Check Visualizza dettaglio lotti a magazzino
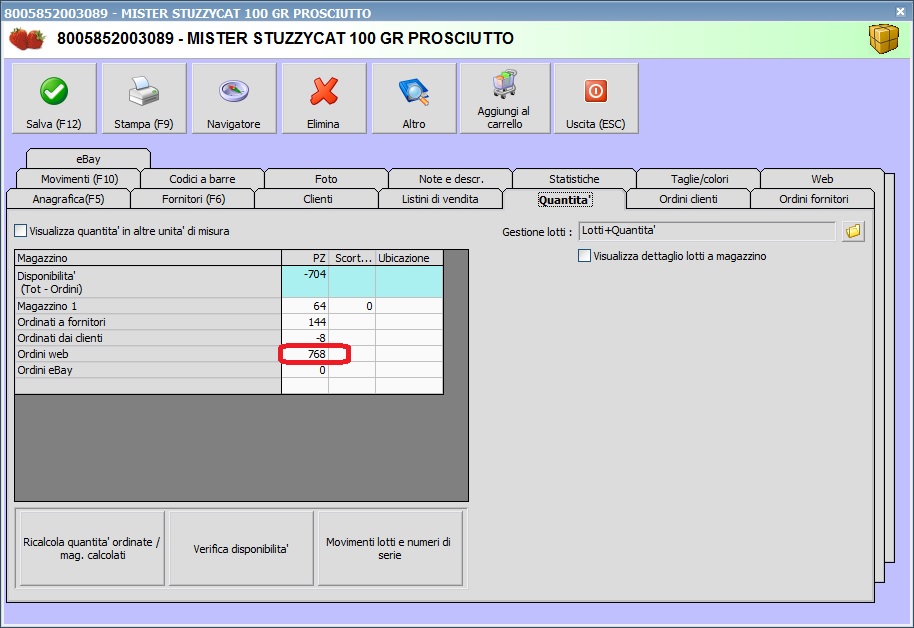The height and width of the screenshot is (628, 914). tap(585, 256)
